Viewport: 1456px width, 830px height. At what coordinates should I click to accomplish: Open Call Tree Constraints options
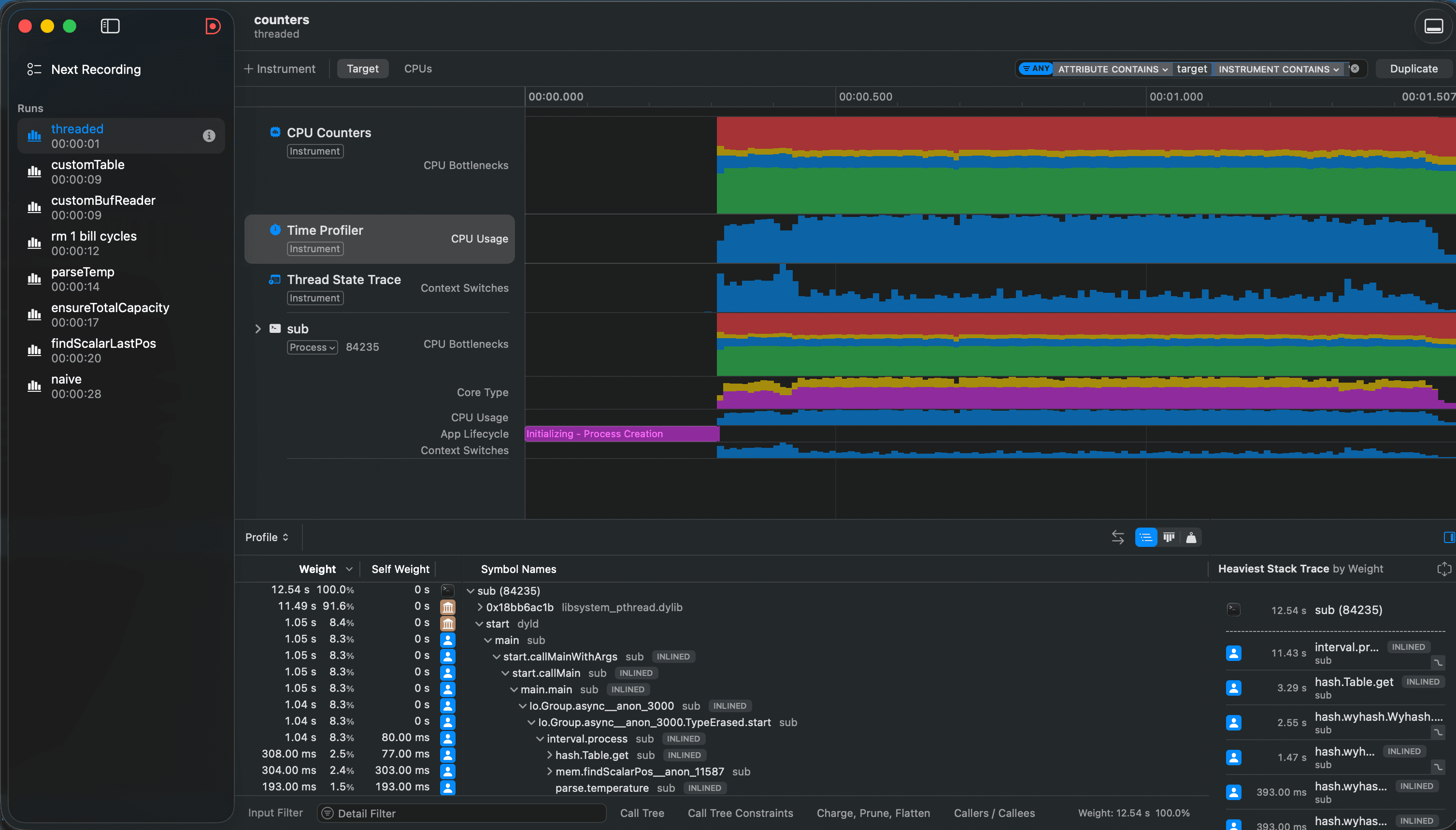(x=740, y=813)
